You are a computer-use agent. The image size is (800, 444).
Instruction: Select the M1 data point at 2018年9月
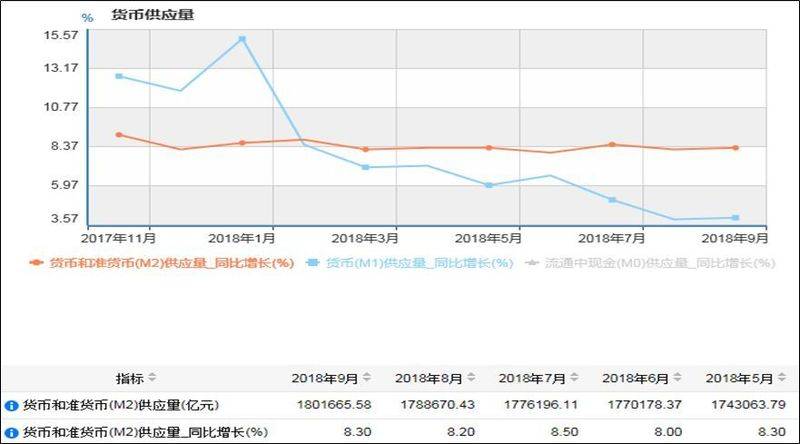click(736, 218)
